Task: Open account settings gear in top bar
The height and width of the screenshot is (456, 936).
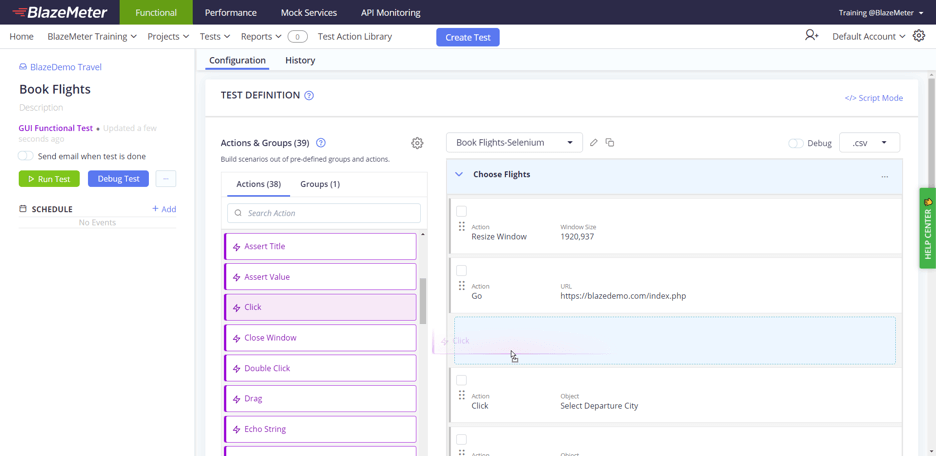Action: 919,36
